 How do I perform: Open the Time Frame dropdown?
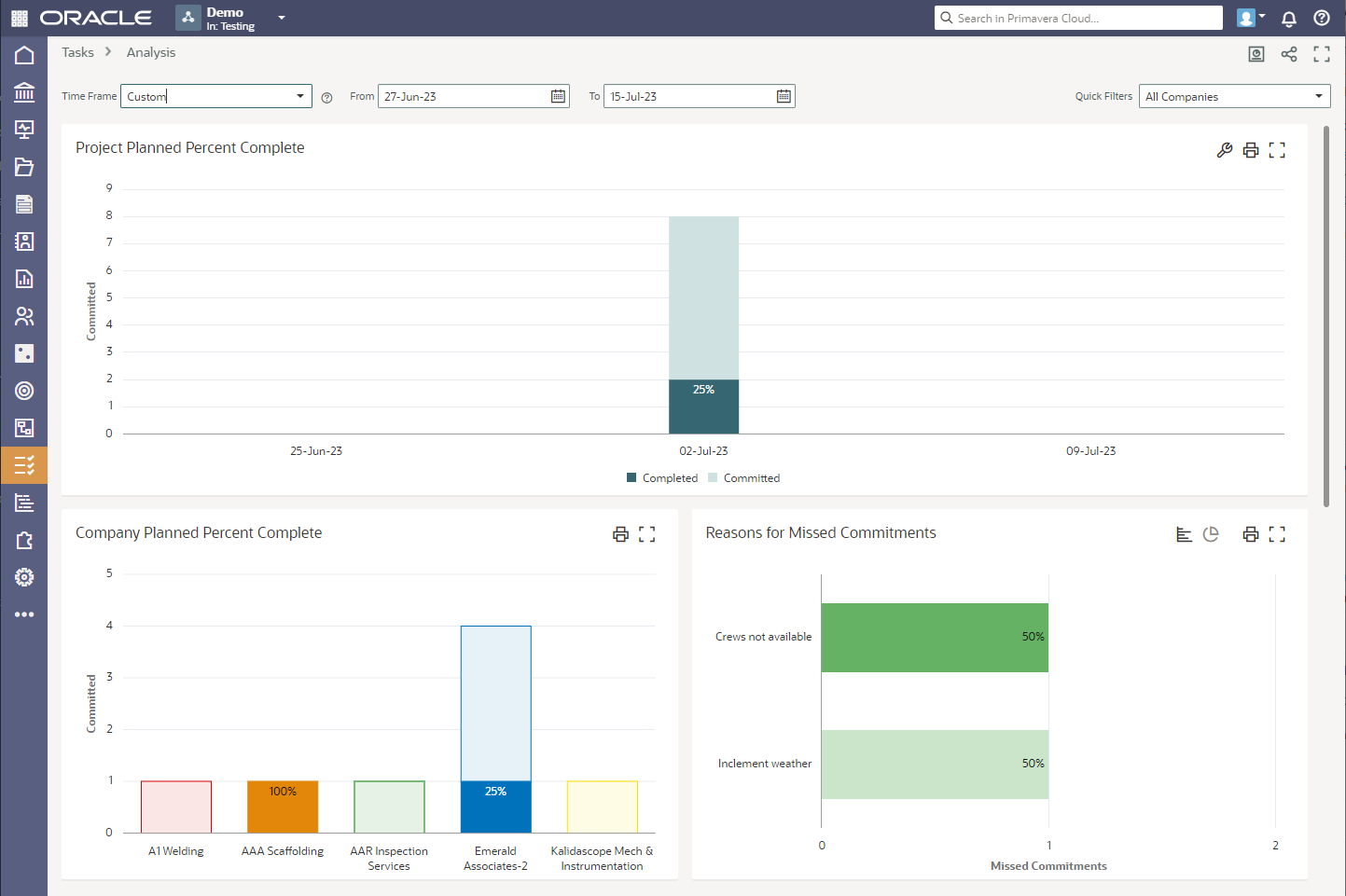299,96
